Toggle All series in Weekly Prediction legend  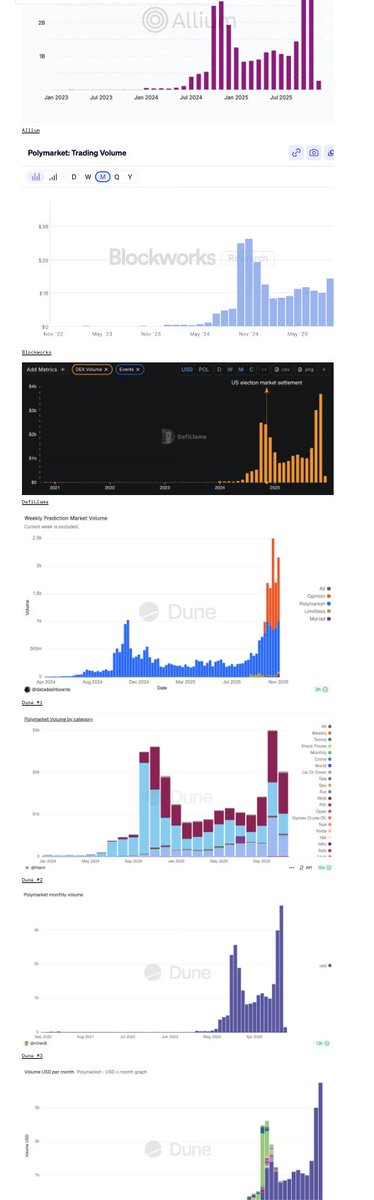pyautogui.click(x=325, y=588)
